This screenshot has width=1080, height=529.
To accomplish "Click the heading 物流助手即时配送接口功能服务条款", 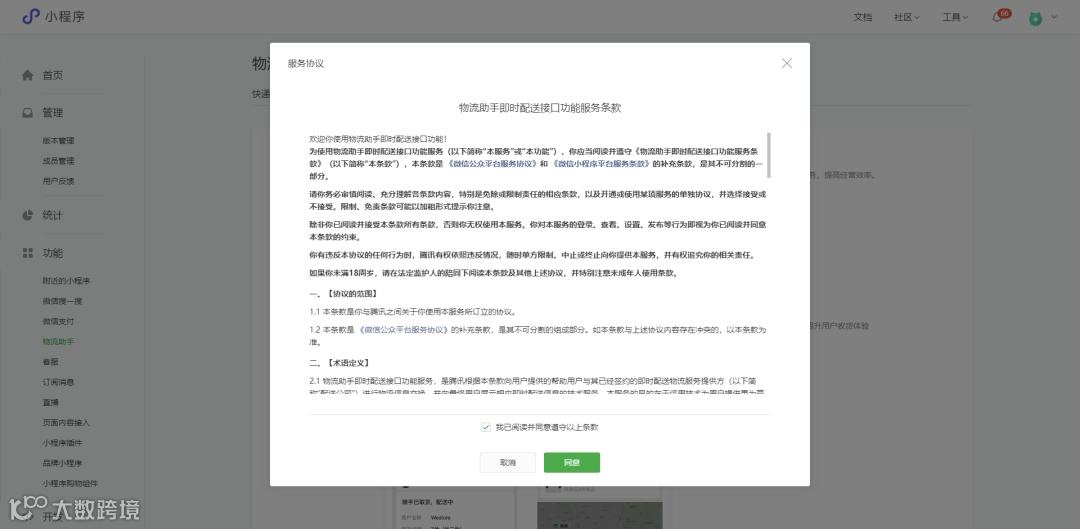I will point(540,107).
